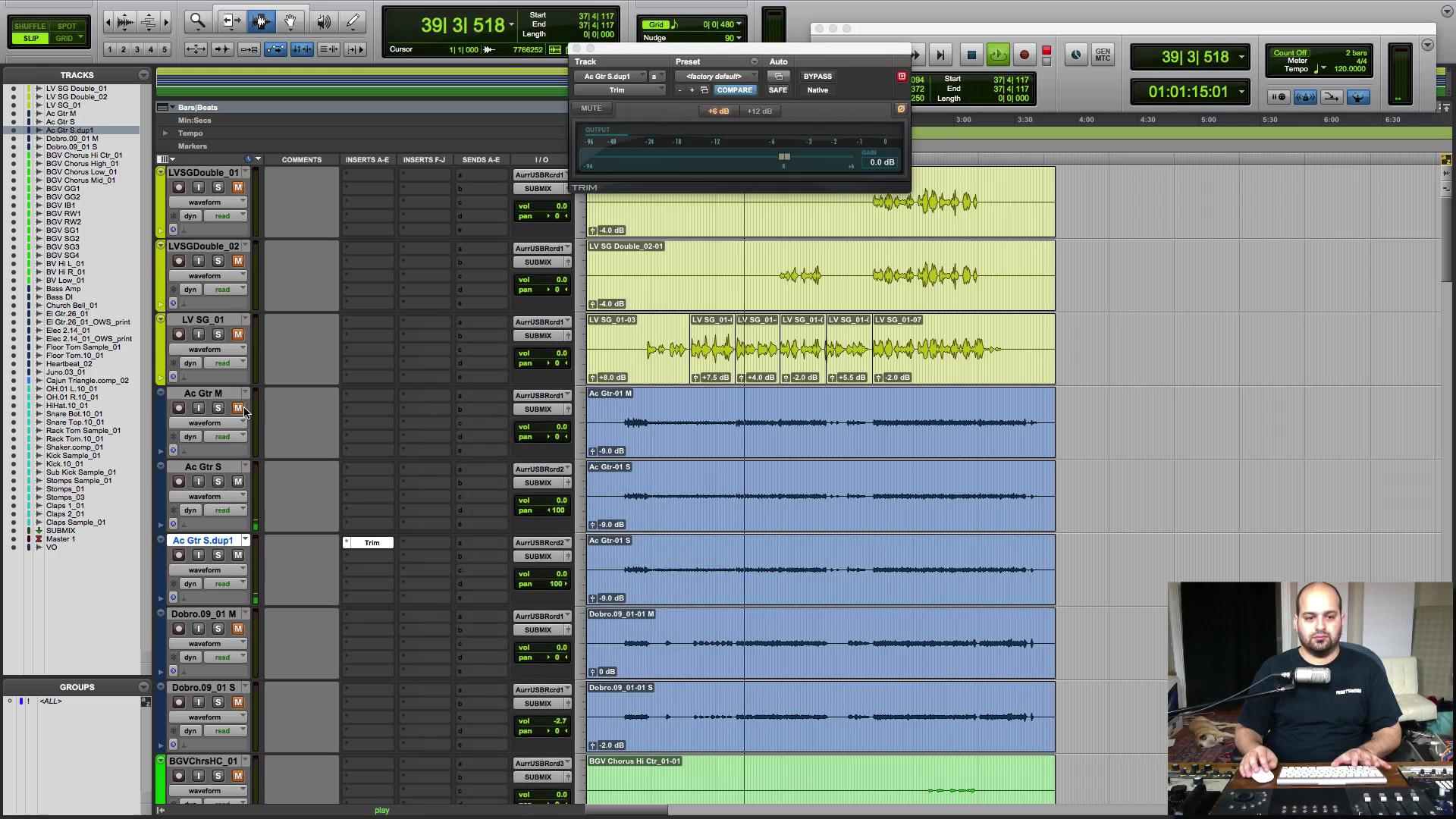
Task: Open the Tracks list dropdown menu
Action: pos(143,75)
